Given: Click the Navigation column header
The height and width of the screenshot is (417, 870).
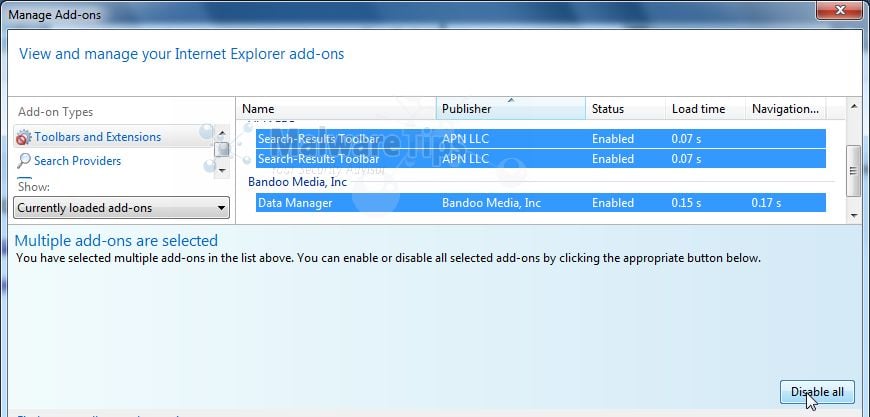Looking at the screenshot, I should pos(786,109).
